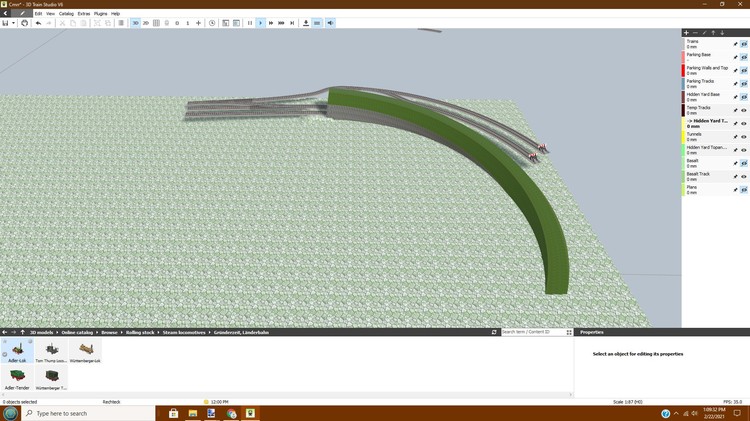Toggle the sound speaker icon
Image resolution: width=750 pixels, height=421 pixels.
coord(331,23)
